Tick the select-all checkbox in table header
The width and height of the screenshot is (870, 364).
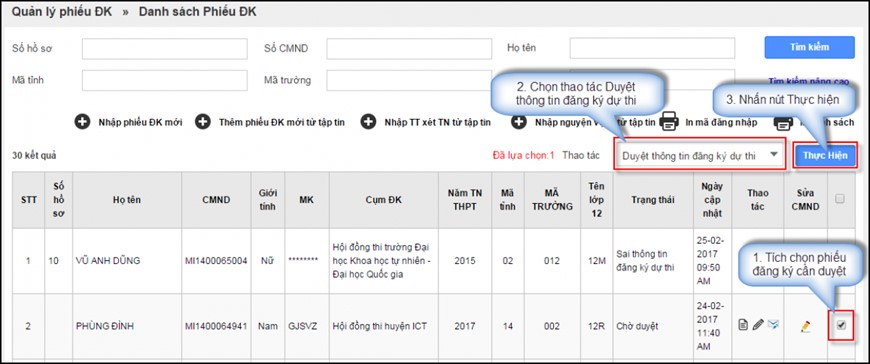tap(839, 199)
